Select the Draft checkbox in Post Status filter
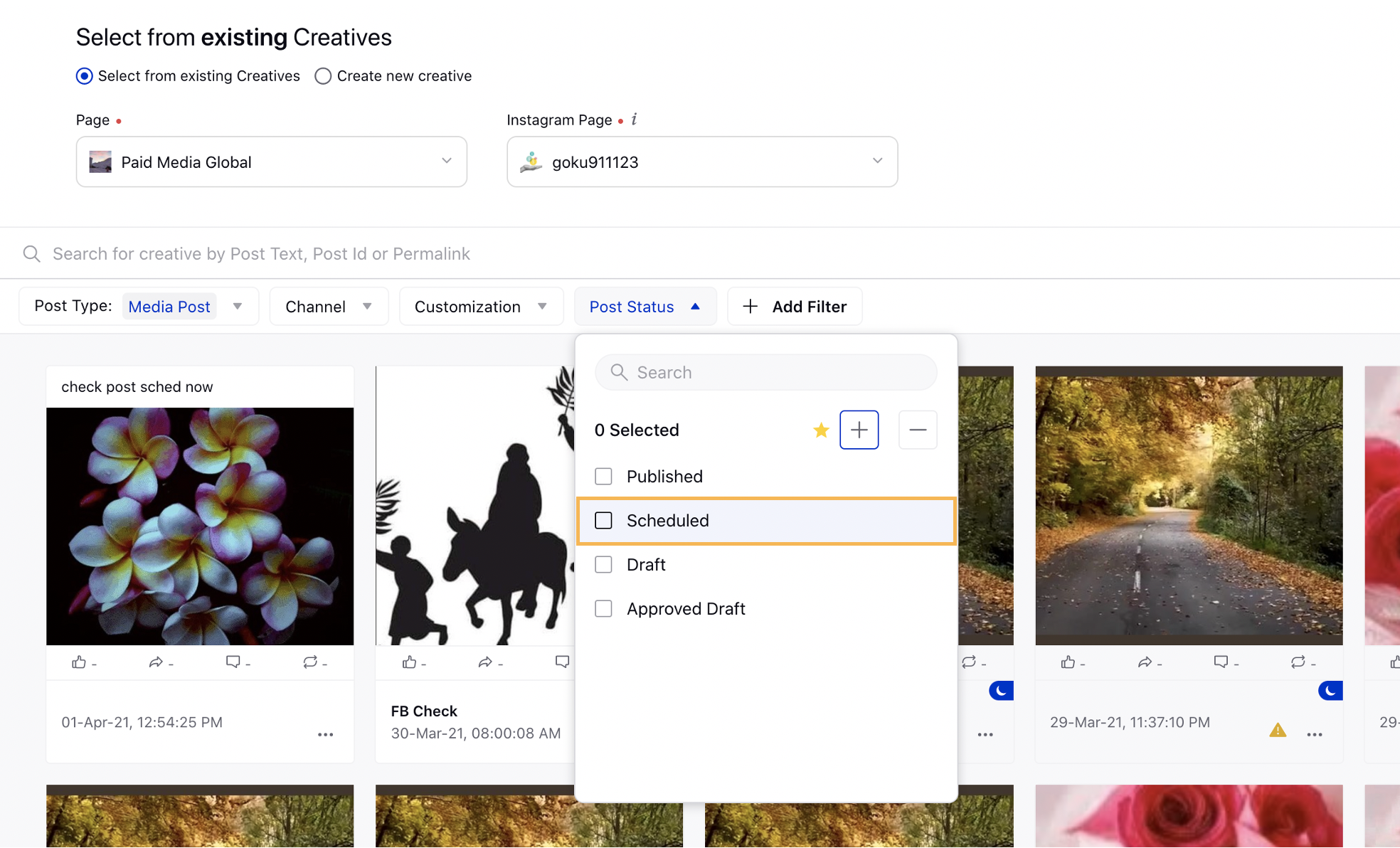 [x=603, y=564]
